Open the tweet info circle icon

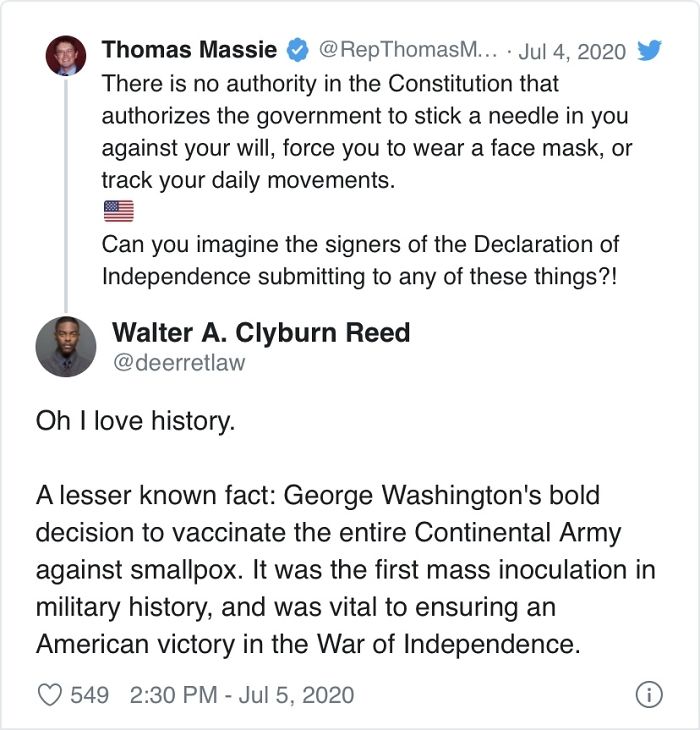click(x=649, y=695)
